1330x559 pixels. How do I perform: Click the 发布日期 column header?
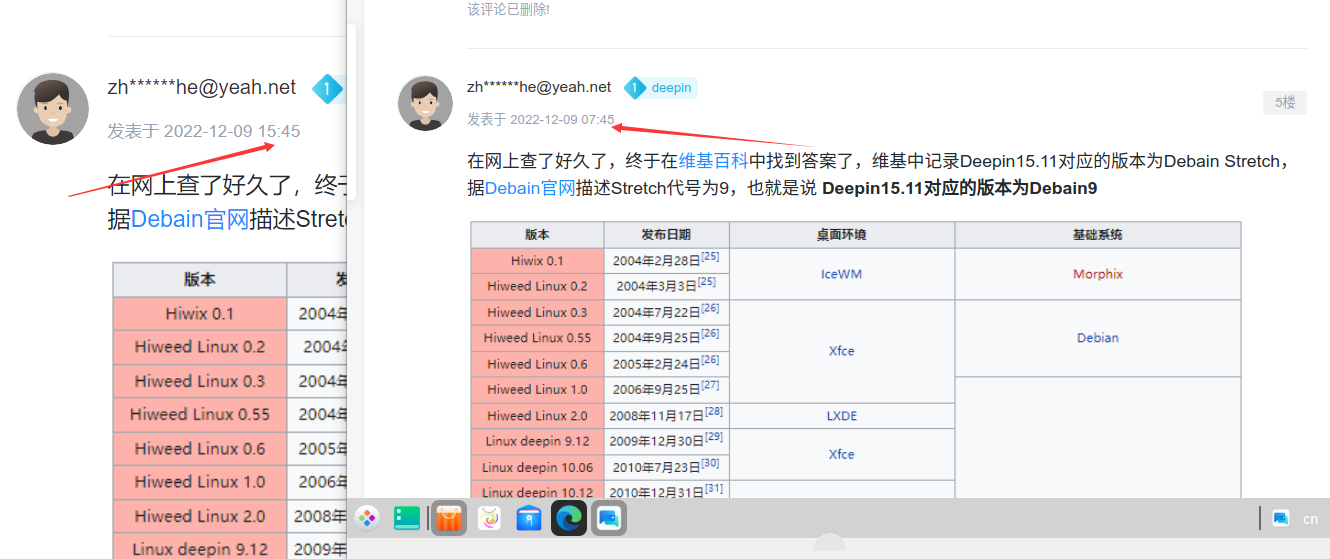click(x=666, y=235)
